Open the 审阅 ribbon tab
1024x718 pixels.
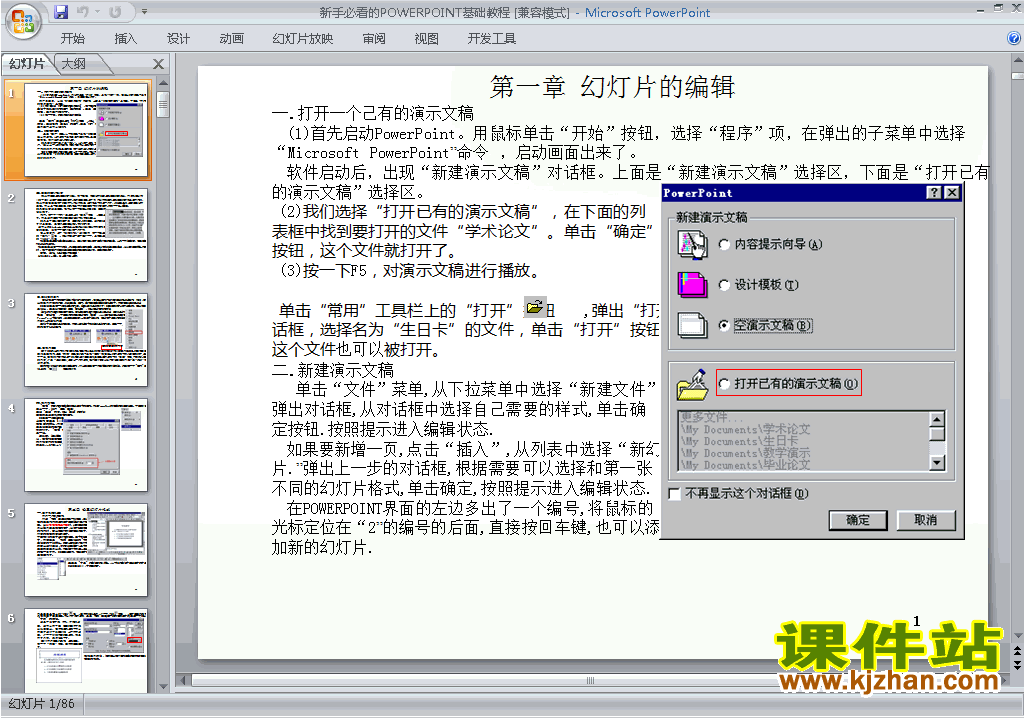[374, 39]
